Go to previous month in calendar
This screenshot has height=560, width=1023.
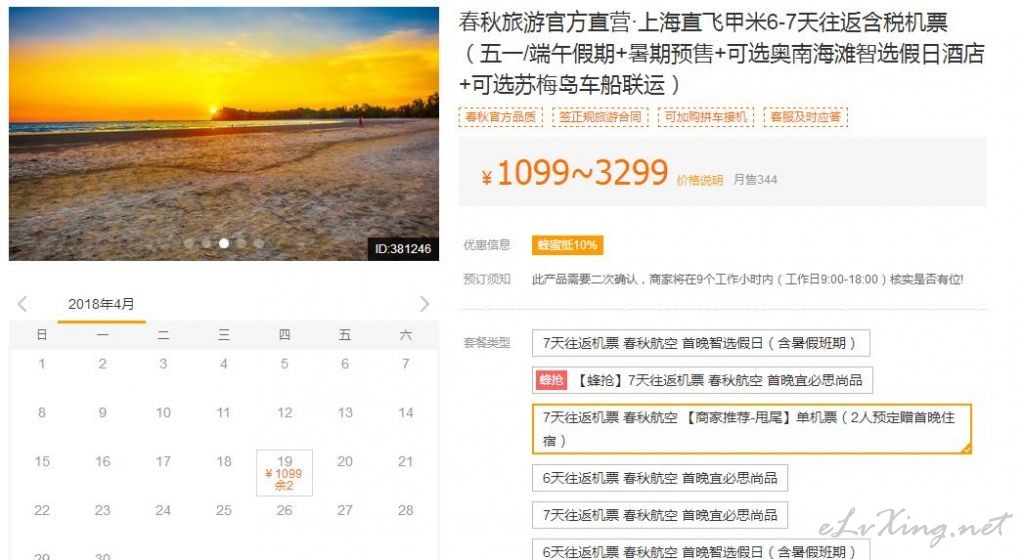point(23,303)
